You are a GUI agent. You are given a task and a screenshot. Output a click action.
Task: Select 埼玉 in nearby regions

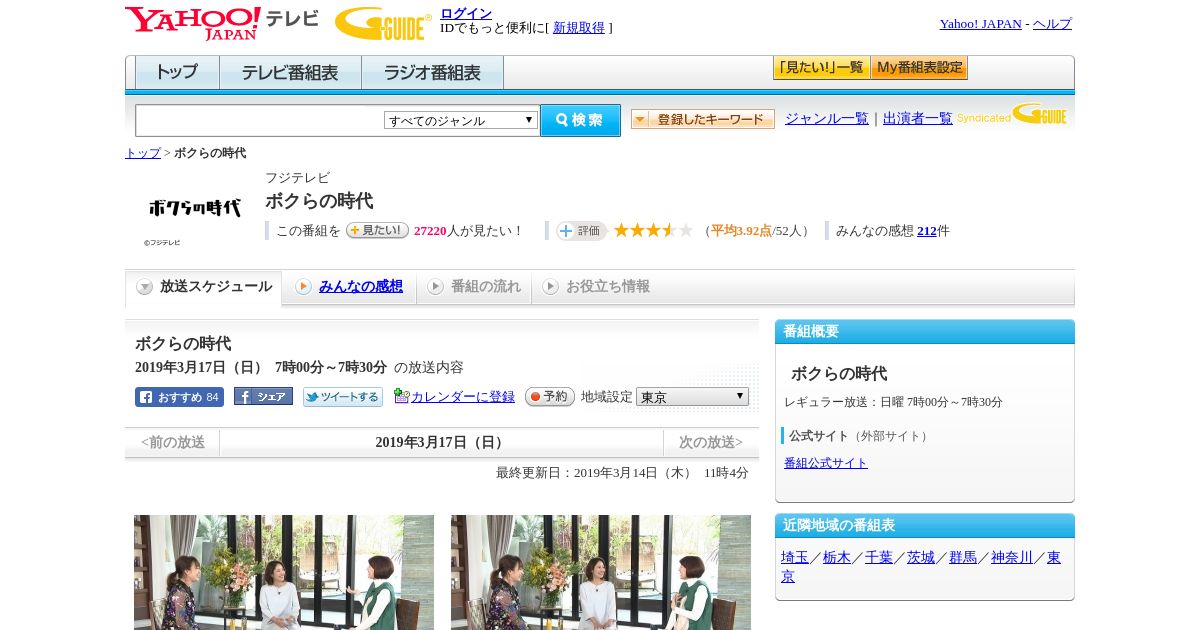(795, 558)
